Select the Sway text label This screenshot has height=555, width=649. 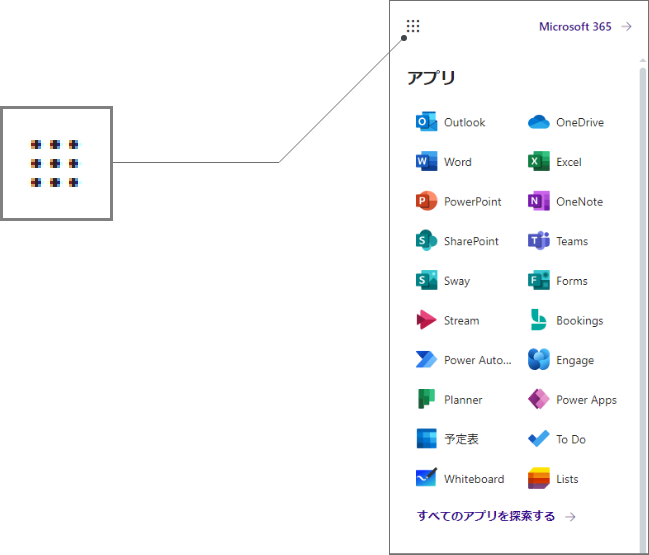click(x=457, y=281)
